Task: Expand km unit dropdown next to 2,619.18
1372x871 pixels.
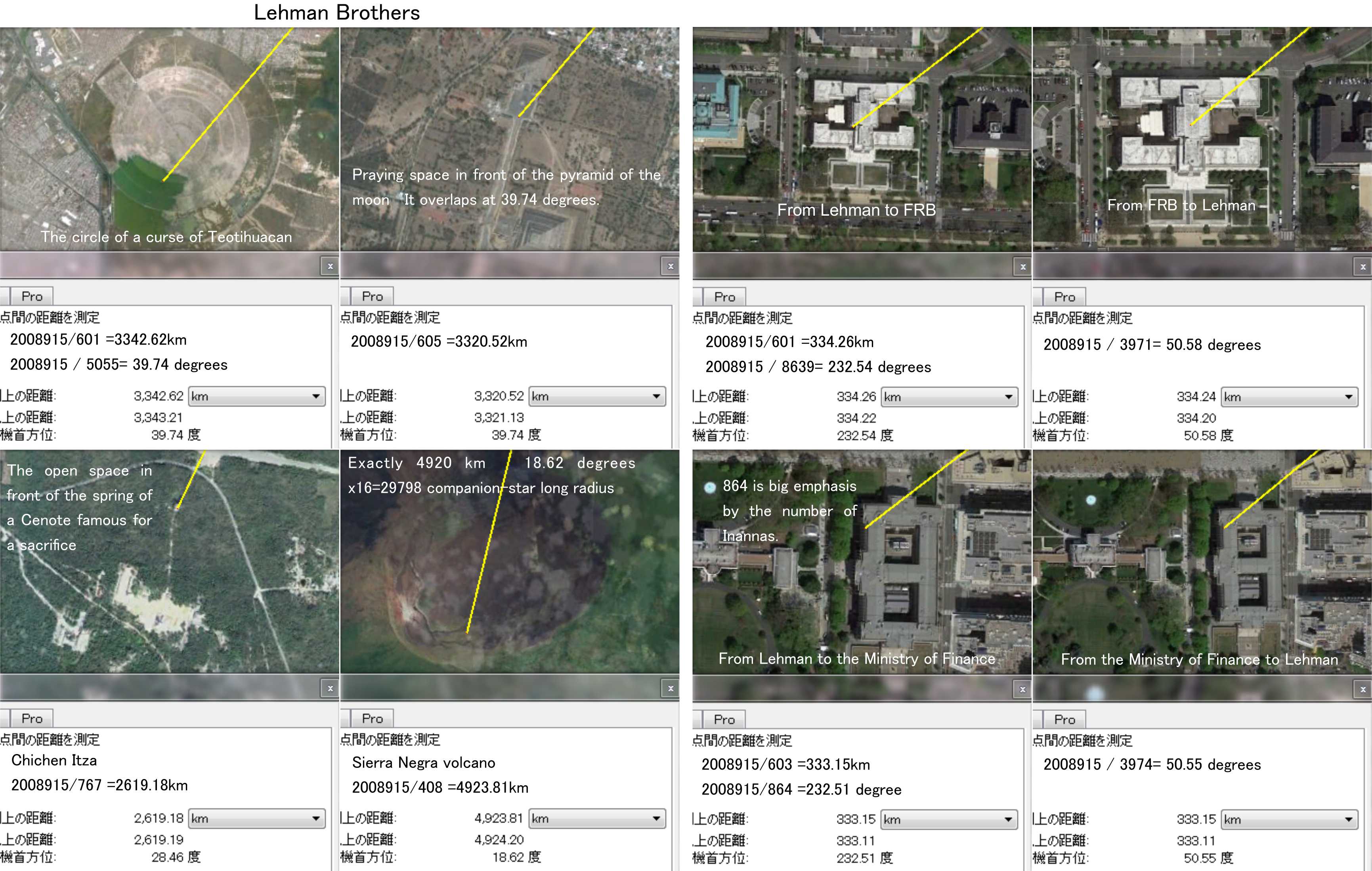Action: [256, 819]
